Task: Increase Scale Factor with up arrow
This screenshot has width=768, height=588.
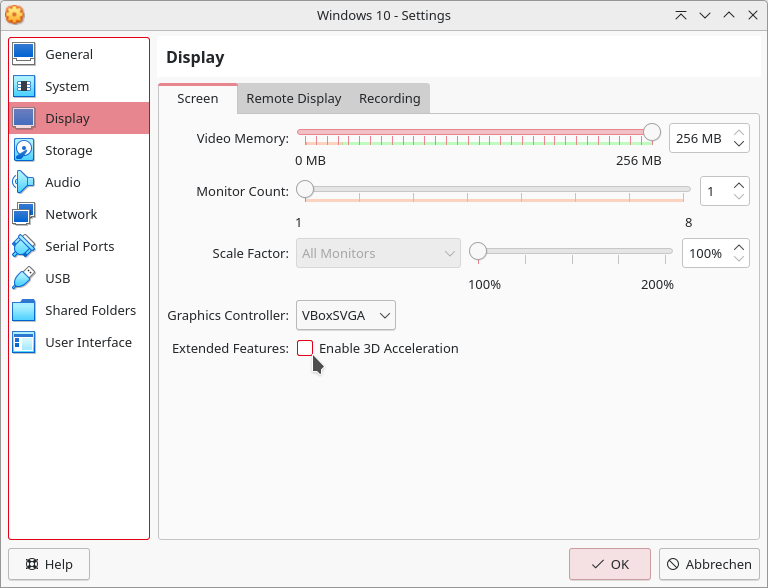Action: (739, 247)
